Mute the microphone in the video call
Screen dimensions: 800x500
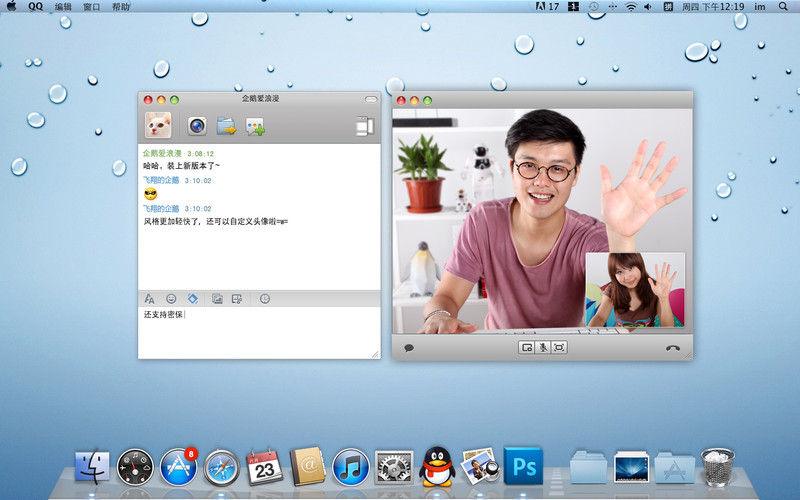pyautogui.click(x=543, y=347)
